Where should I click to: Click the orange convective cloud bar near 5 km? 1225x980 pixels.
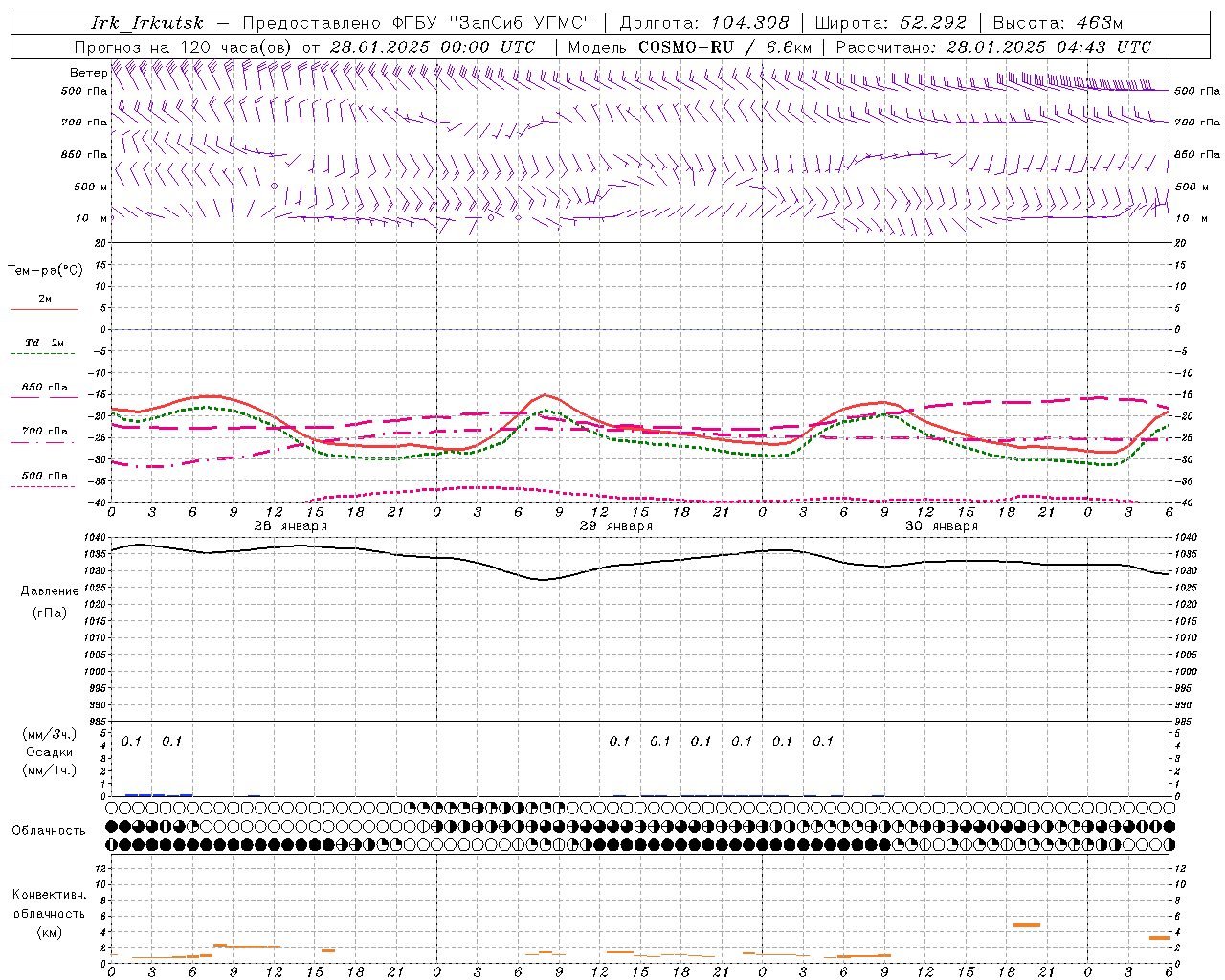click(x=1027, y=924)
